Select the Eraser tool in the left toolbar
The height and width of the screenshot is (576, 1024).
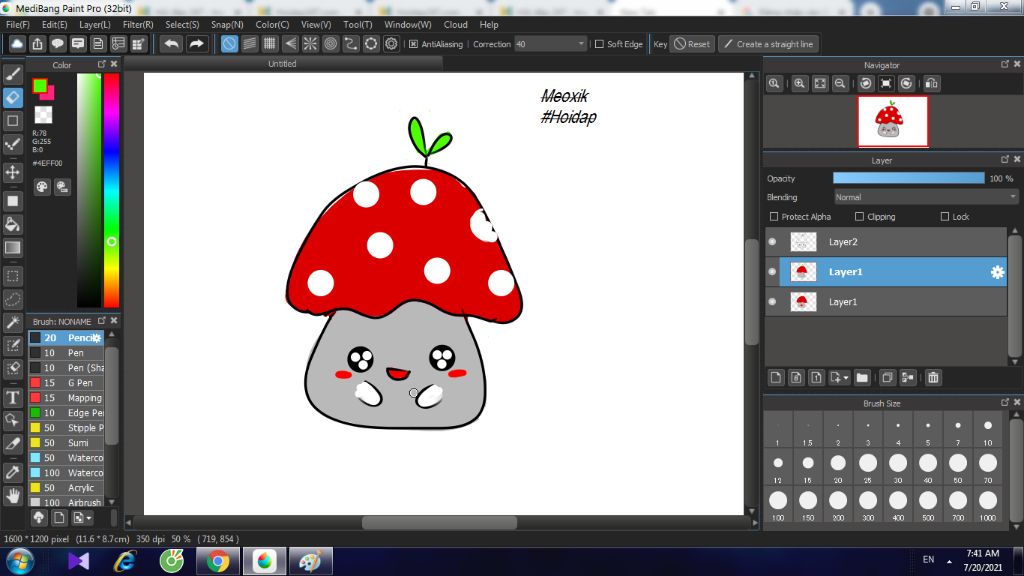13,97
